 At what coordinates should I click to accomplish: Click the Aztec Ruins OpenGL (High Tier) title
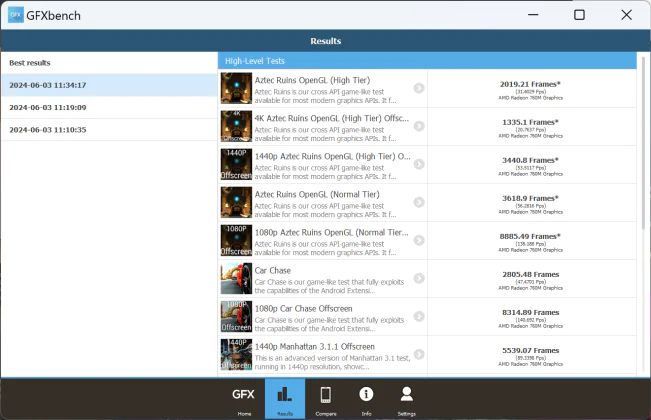click(312, 80)
